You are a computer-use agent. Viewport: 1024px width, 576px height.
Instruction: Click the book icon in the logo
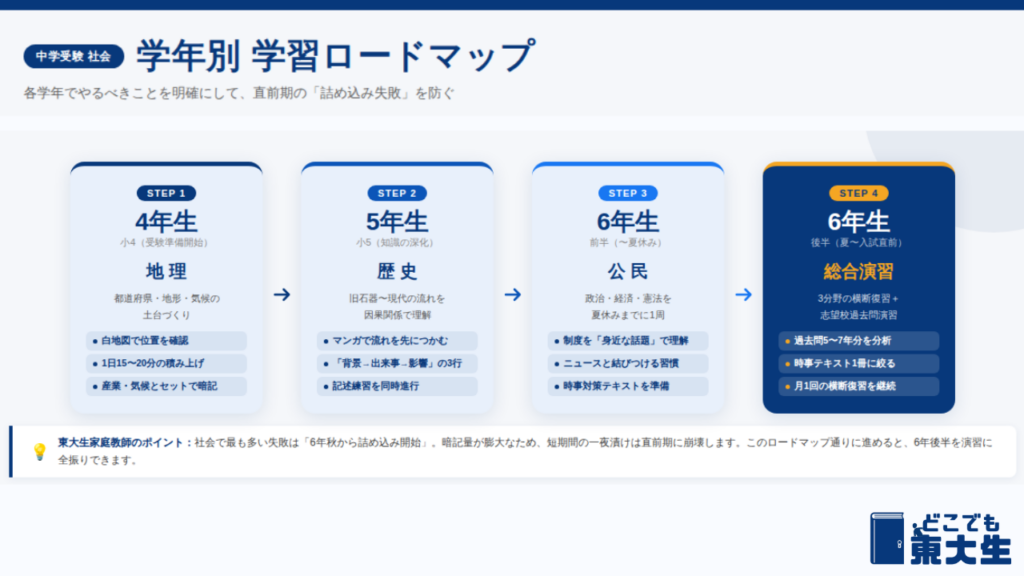point(887,538)
